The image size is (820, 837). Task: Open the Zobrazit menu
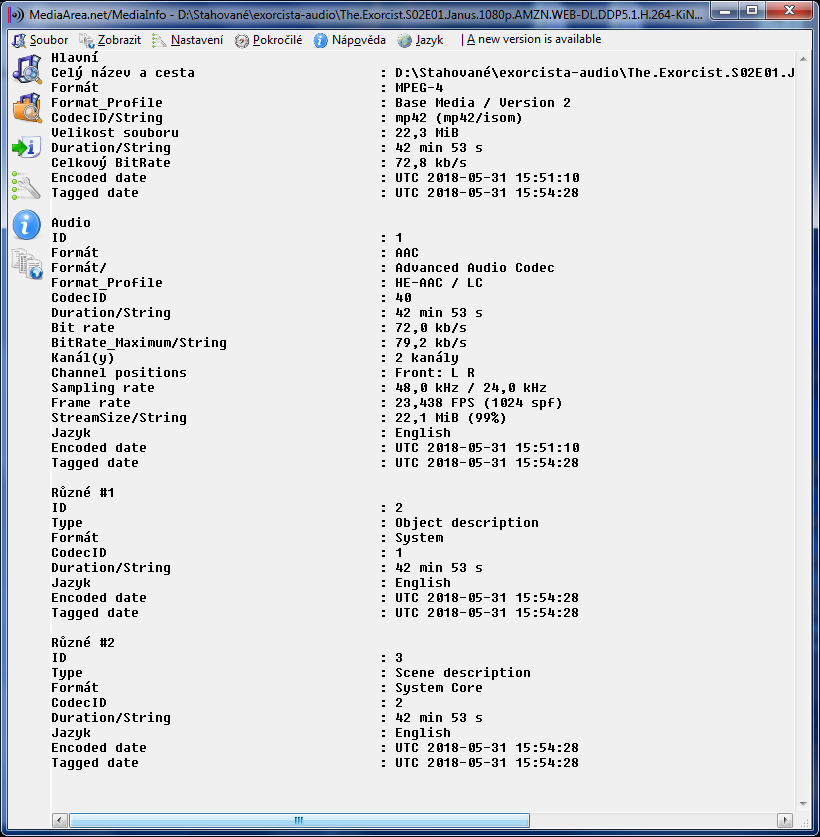click(x=110, y=40)
